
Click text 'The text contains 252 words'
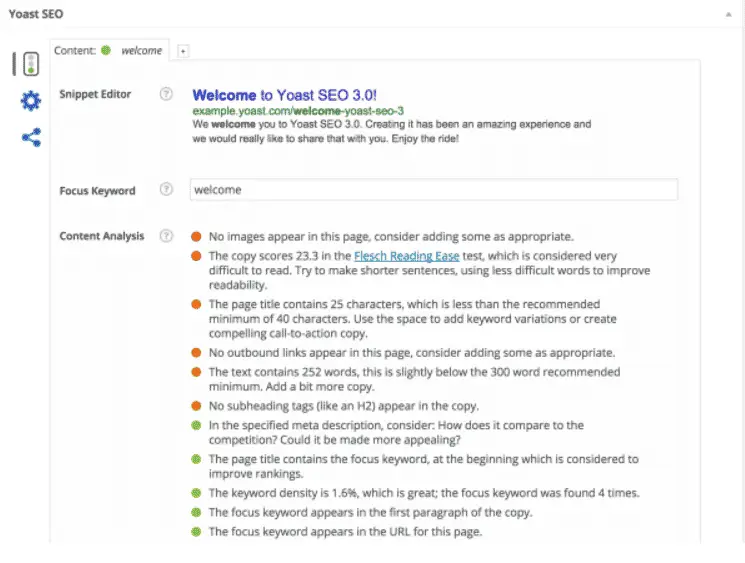pyautogui.click(x=284, y=372)
